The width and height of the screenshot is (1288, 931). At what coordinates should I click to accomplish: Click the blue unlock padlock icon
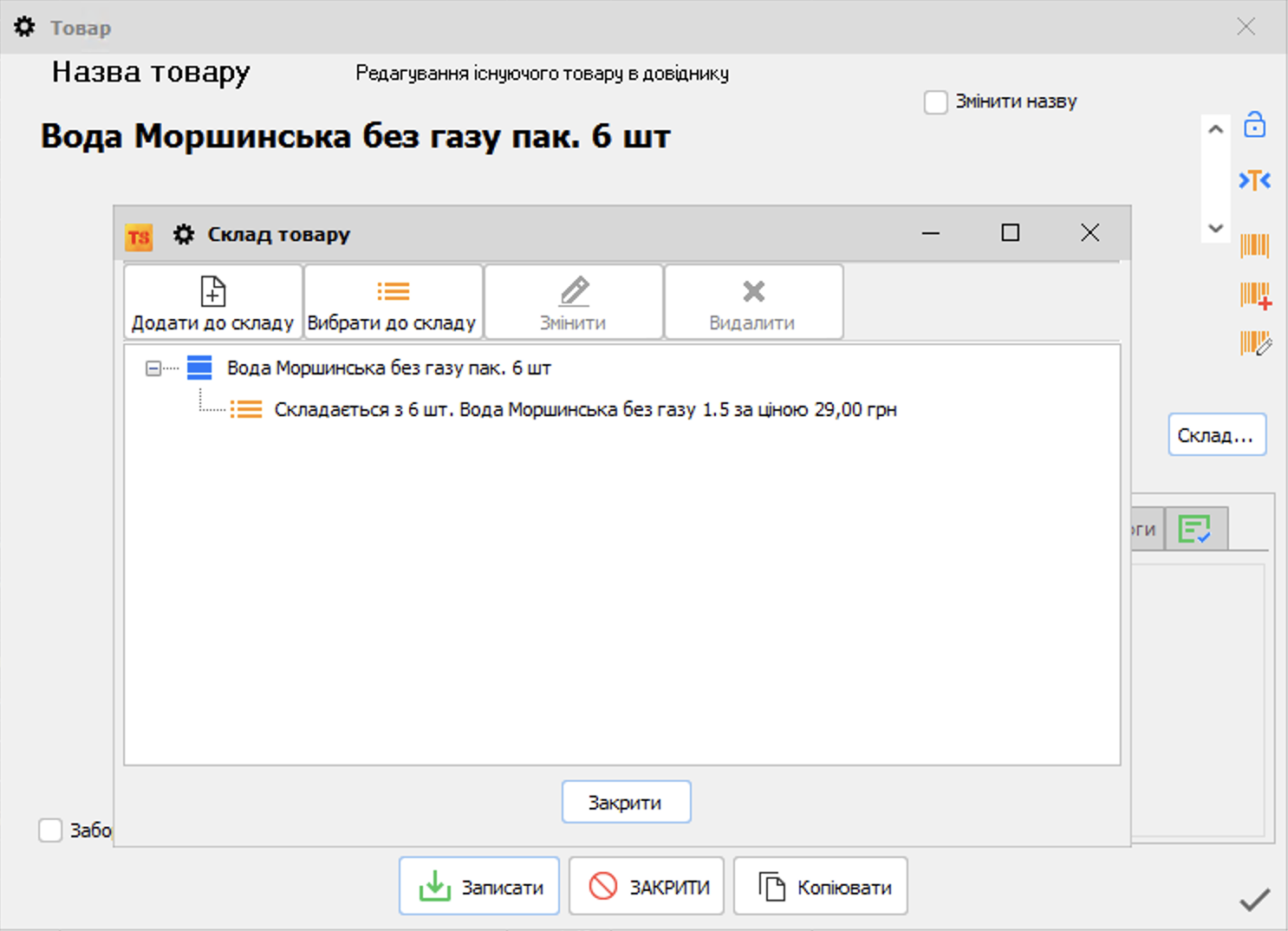tap(1254, 125)
